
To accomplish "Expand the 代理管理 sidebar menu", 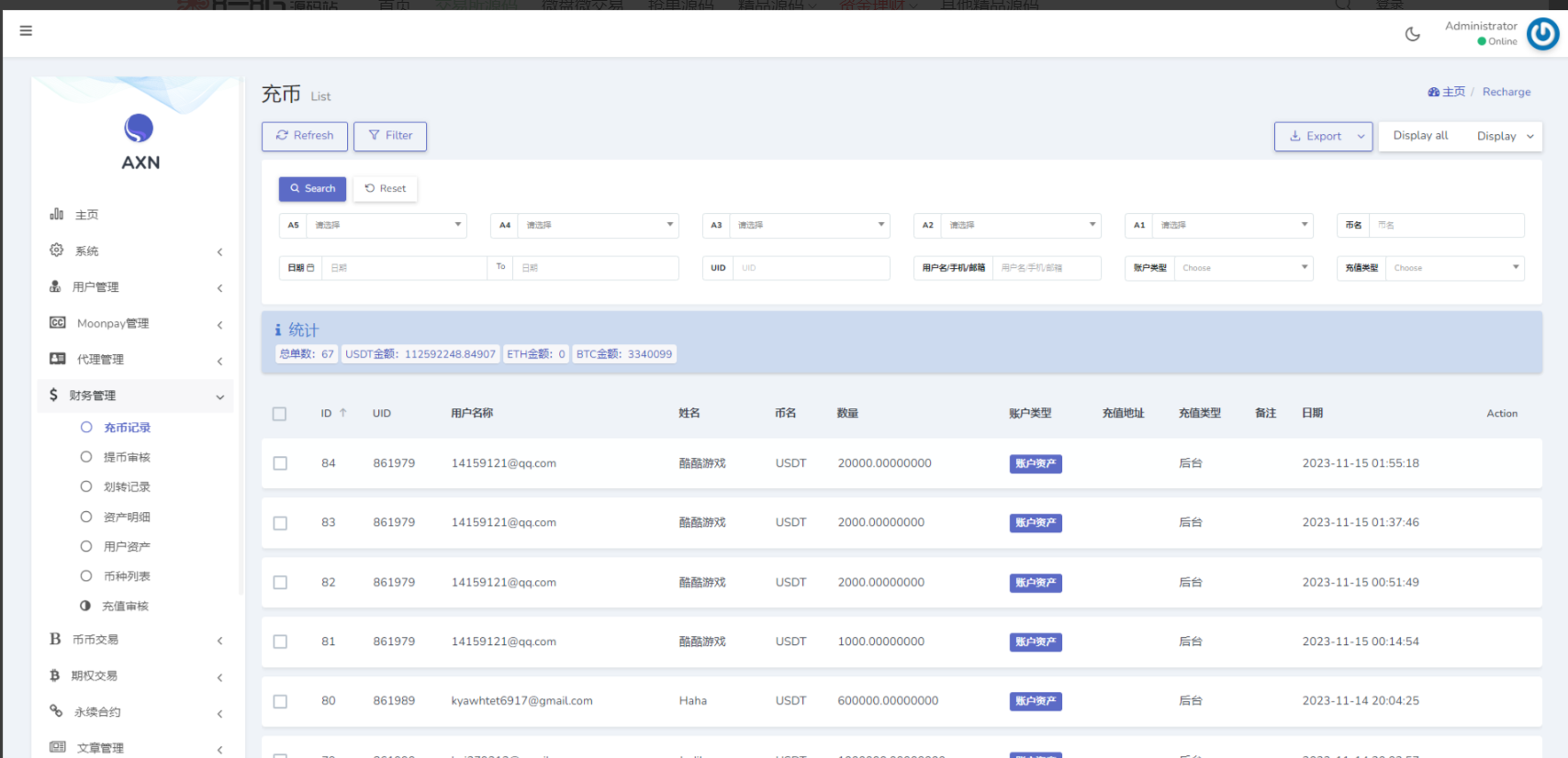I will pos(100,360).
